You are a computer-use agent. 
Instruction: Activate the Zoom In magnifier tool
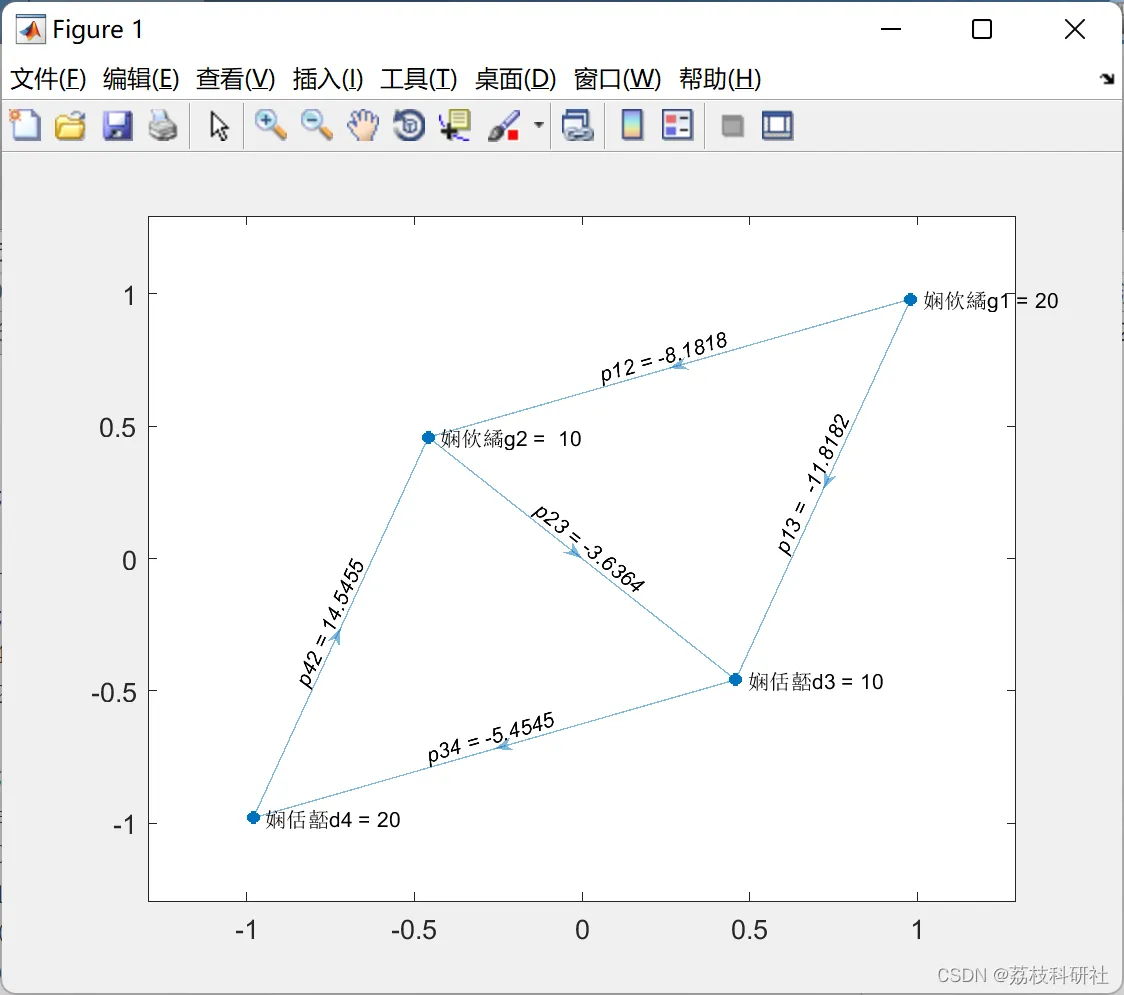coord(270,125)
